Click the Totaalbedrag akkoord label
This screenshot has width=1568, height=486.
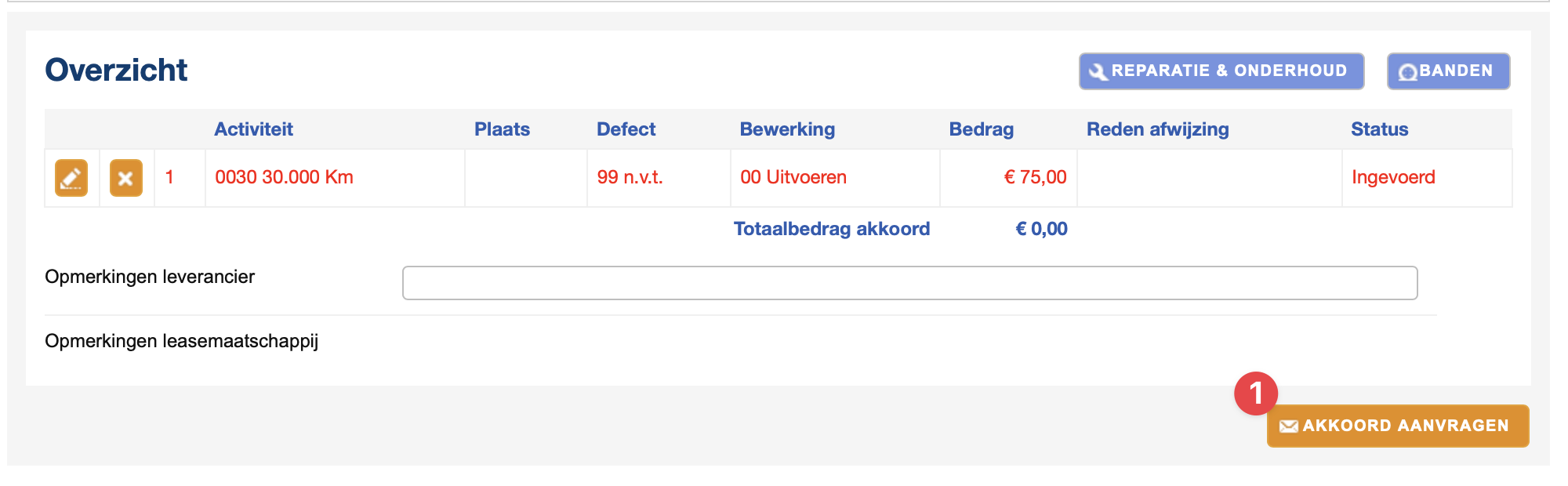click(831, 229)
